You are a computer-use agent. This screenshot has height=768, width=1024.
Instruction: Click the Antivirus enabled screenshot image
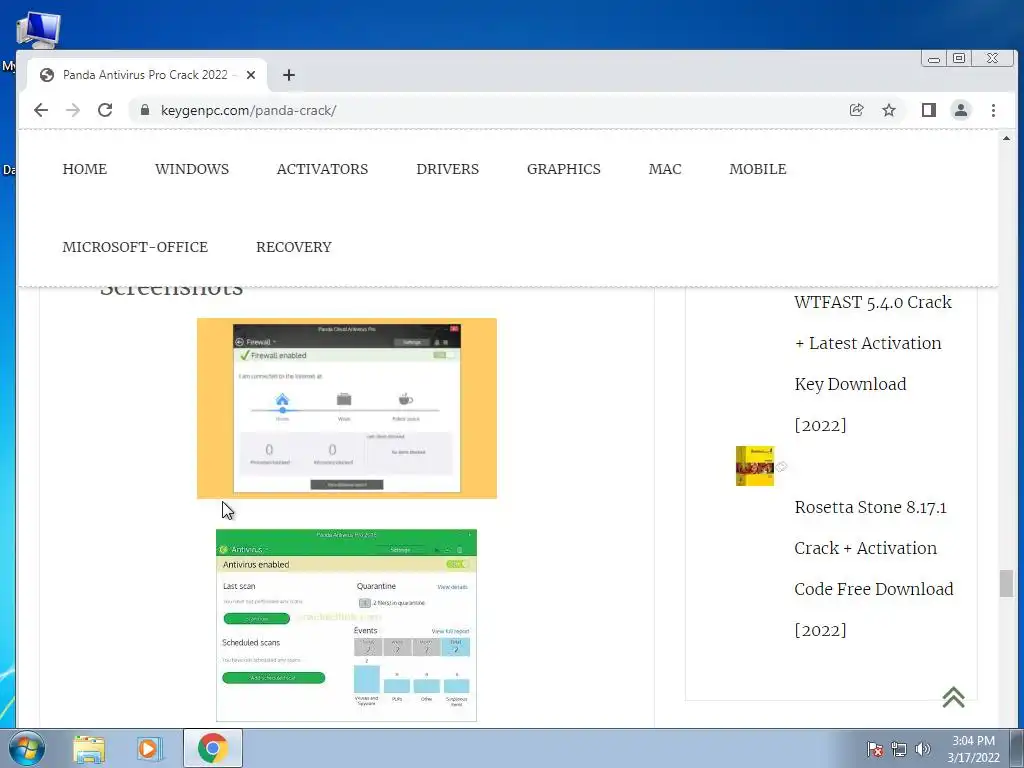[x=346, y=625]
